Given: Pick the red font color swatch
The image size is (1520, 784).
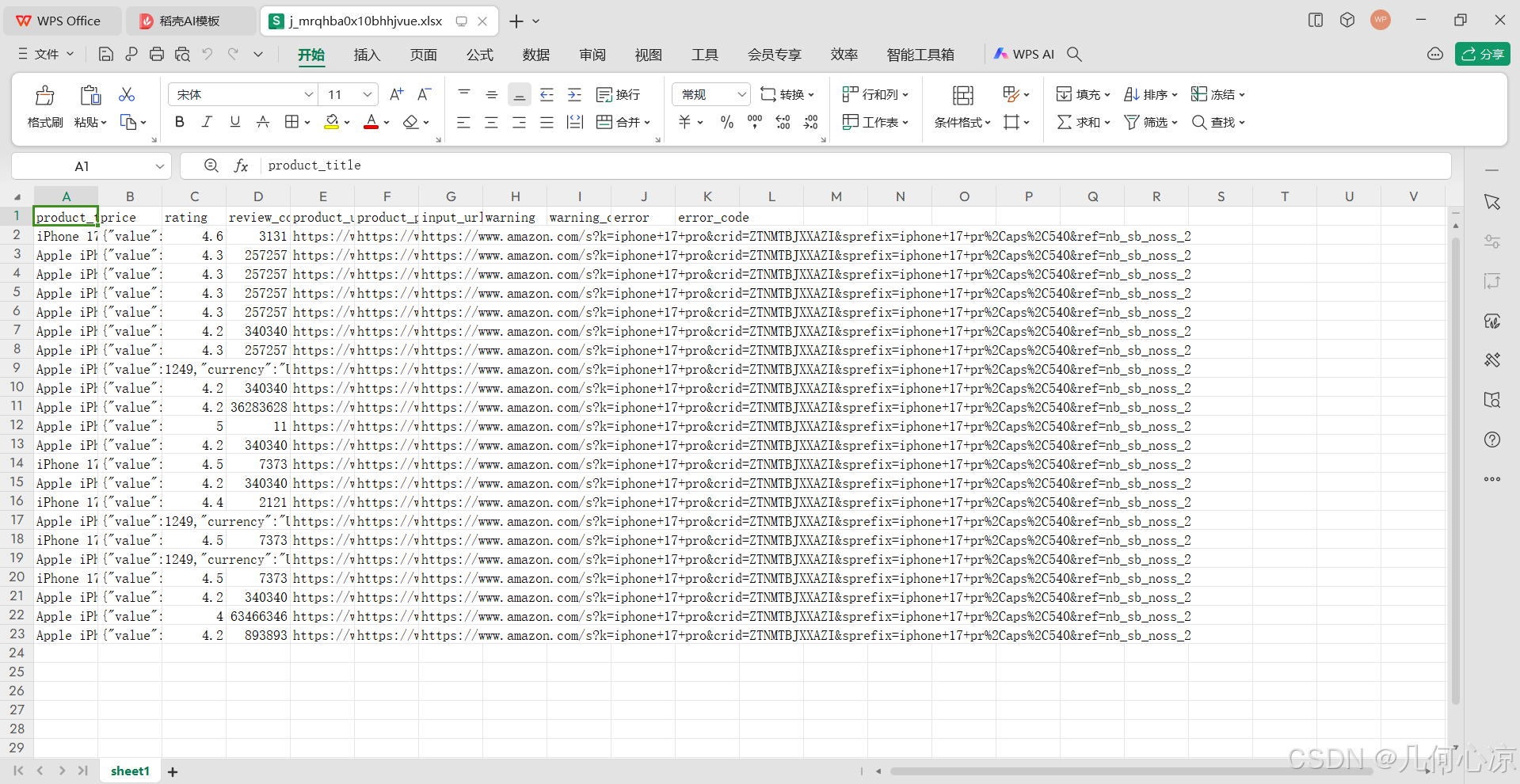Looking at the screenshot, I should click(x=371, y=122).
